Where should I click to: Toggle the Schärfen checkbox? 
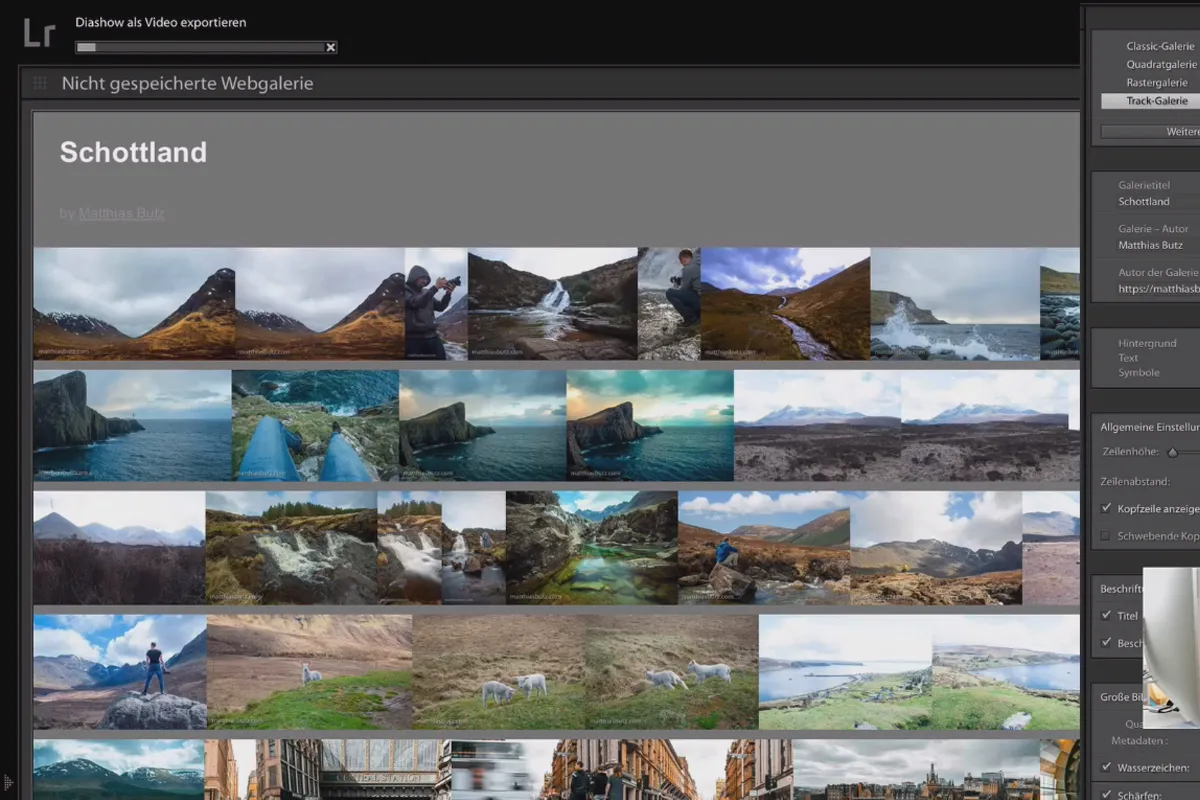click(1106, 795)
